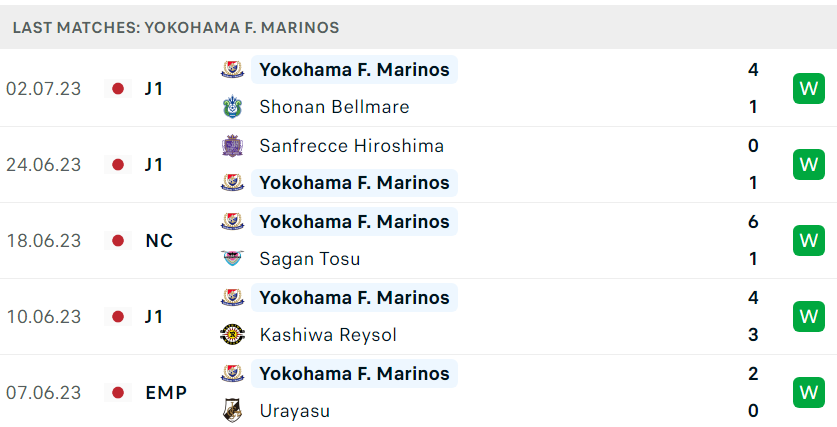Open Urayasu team page

click(x=295, y=411)
